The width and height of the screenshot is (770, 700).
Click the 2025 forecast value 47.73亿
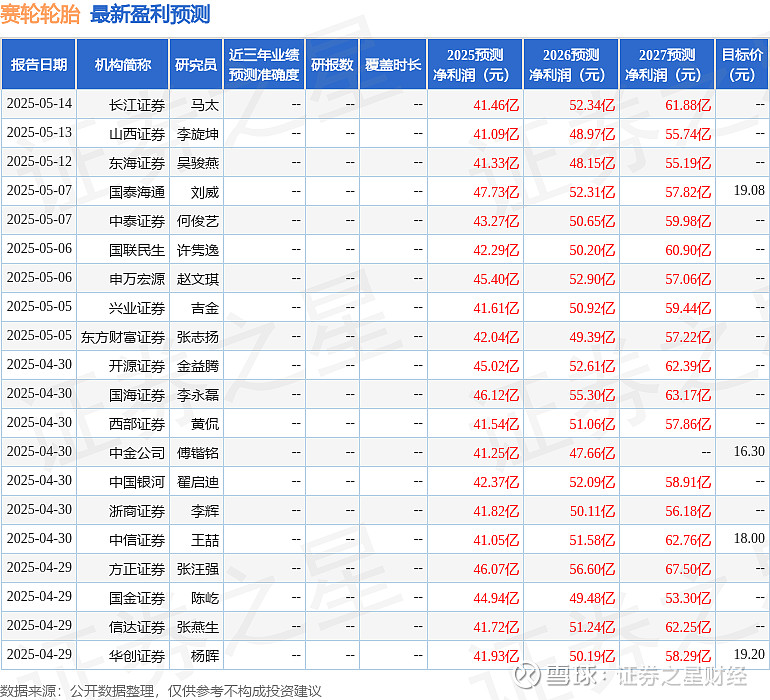pyautogui.click(x=496, y=192)
